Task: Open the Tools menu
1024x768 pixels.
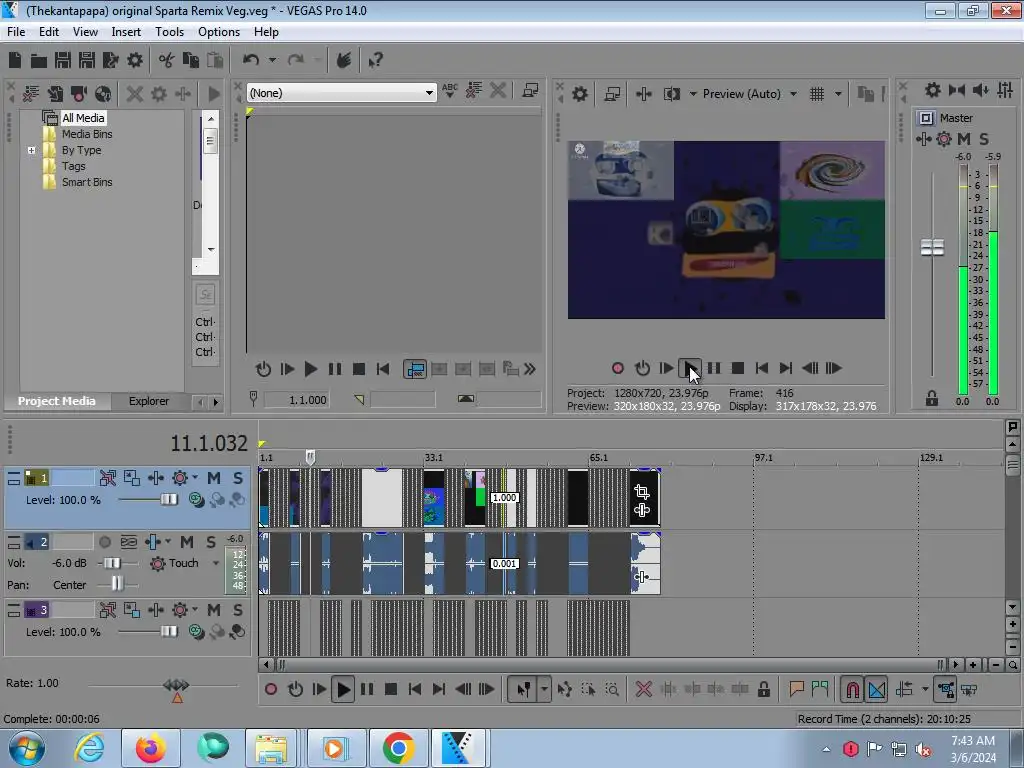Action: [x=169, y=32]
